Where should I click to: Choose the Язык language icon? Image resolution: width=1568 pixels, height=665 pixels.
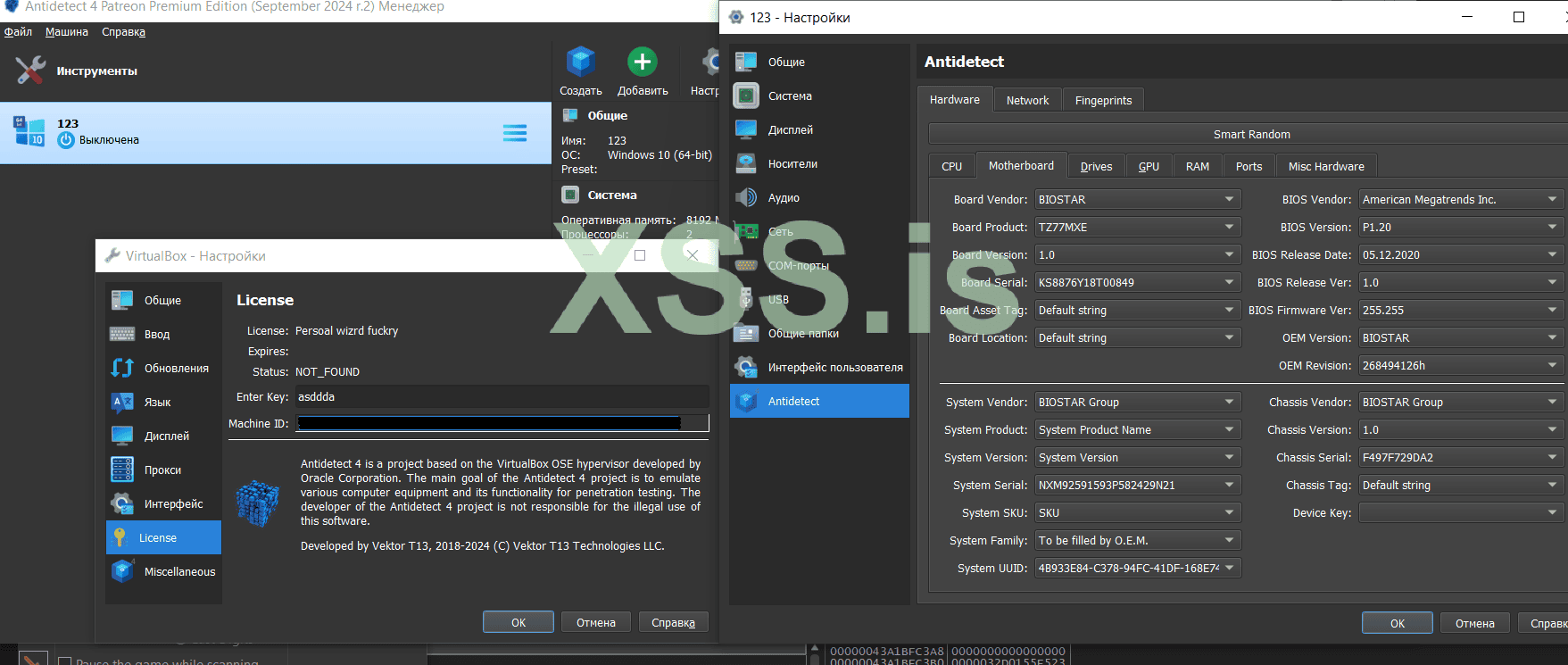click(x=122, y=402)
